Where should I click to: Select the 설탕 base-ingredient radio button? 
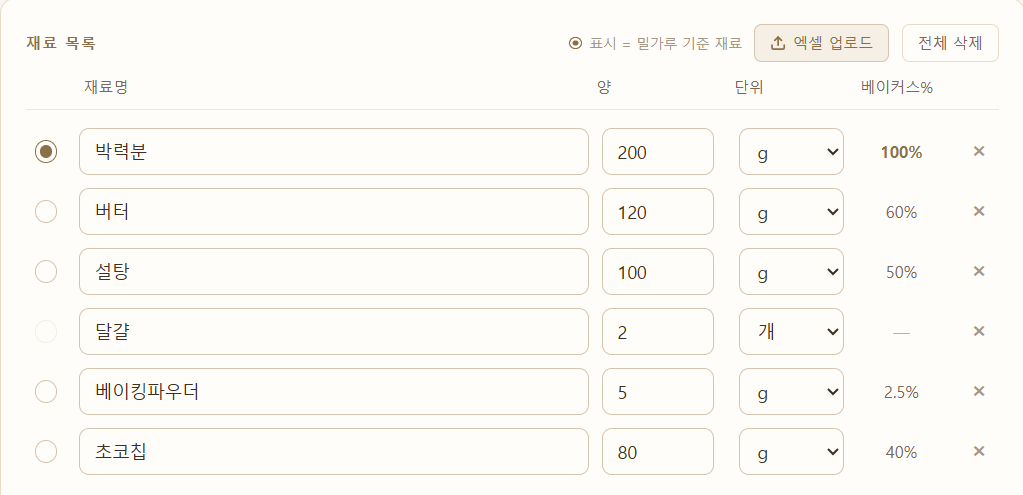pyautogui.click(x=46, y=271)
